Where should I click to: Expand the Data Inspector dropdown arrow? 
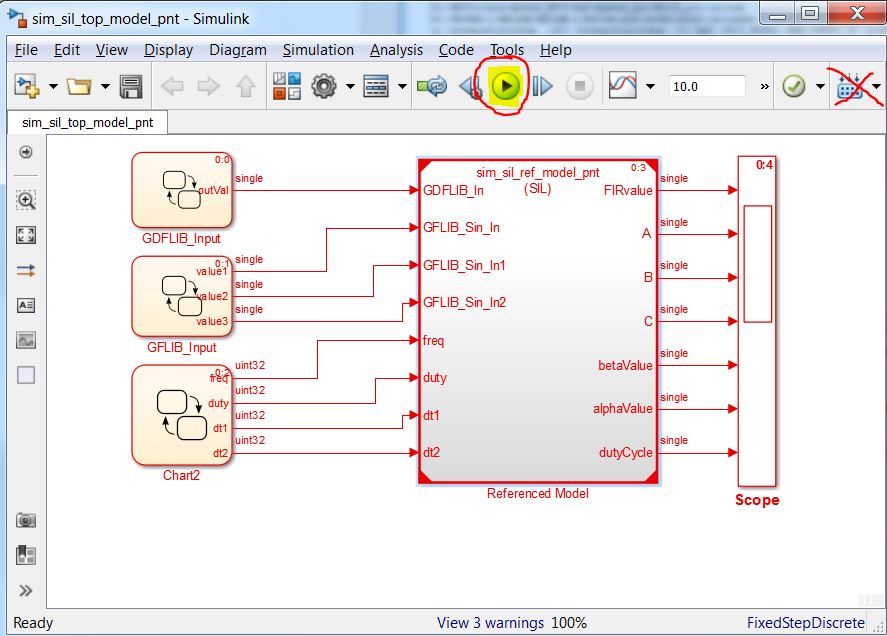coord(651,87)
